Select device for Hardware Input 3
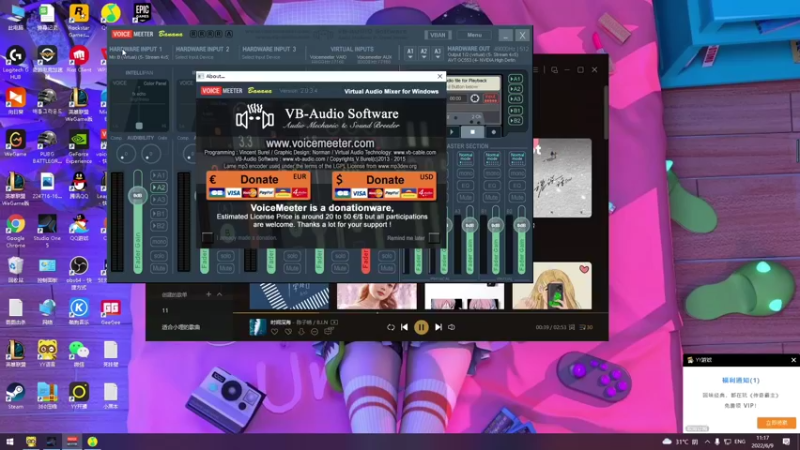This screenshot has height=450, width=800. tap(261, 57)
